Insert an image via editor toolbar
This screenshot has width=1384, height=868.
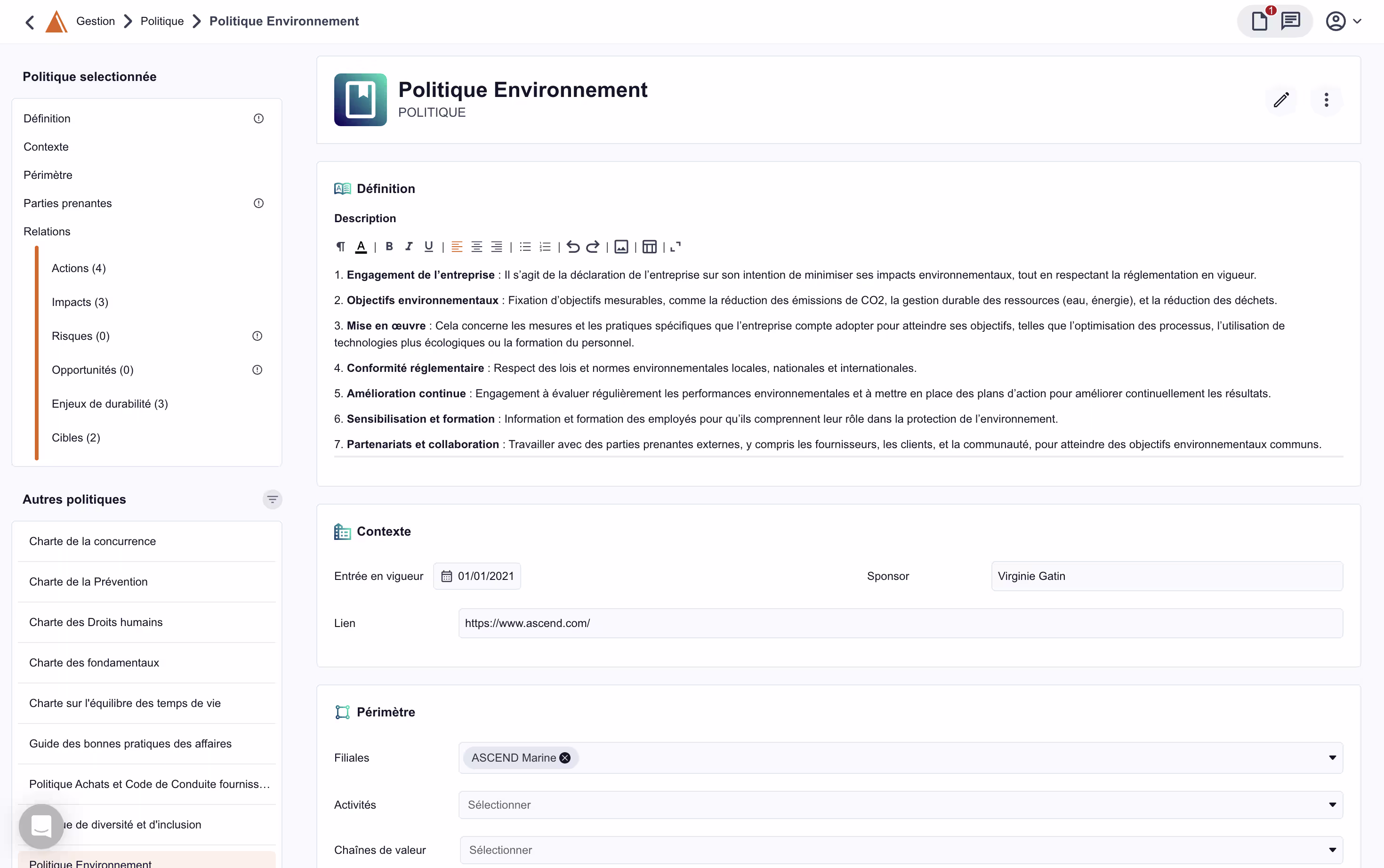(x=621, y=247)
